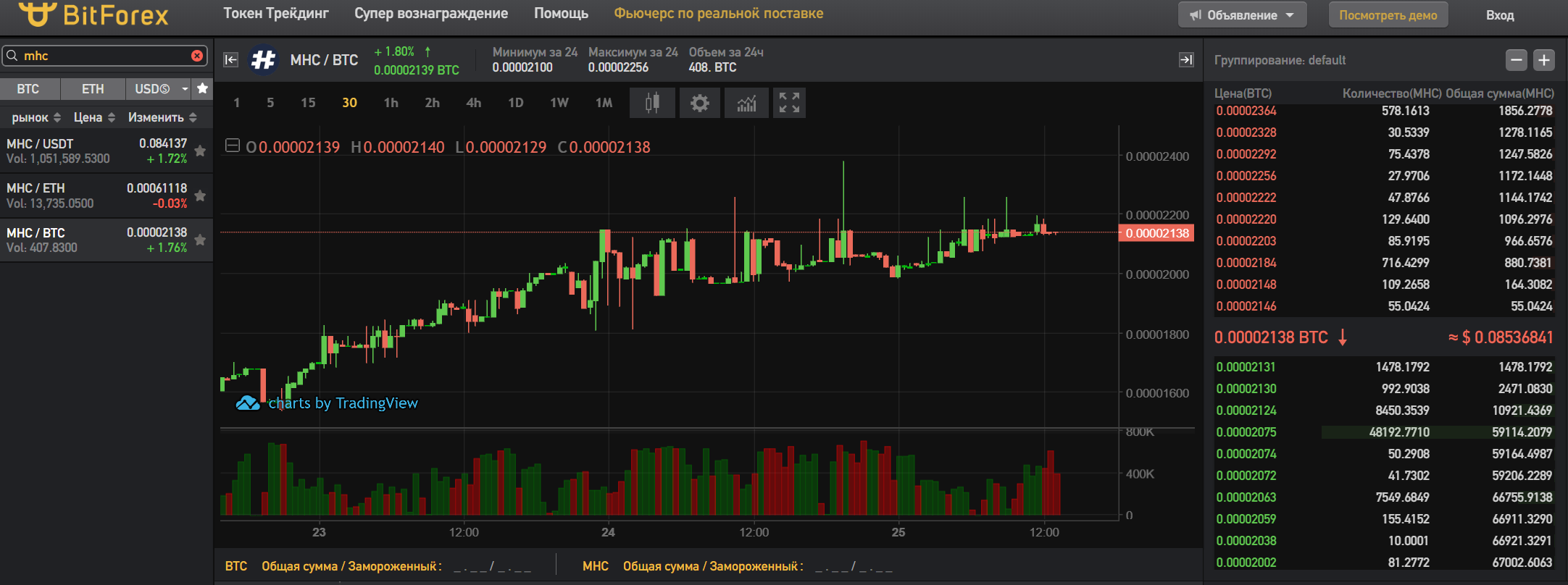
Task: Click the MHC coin hash icon
Action: click(x=263, y=60)
